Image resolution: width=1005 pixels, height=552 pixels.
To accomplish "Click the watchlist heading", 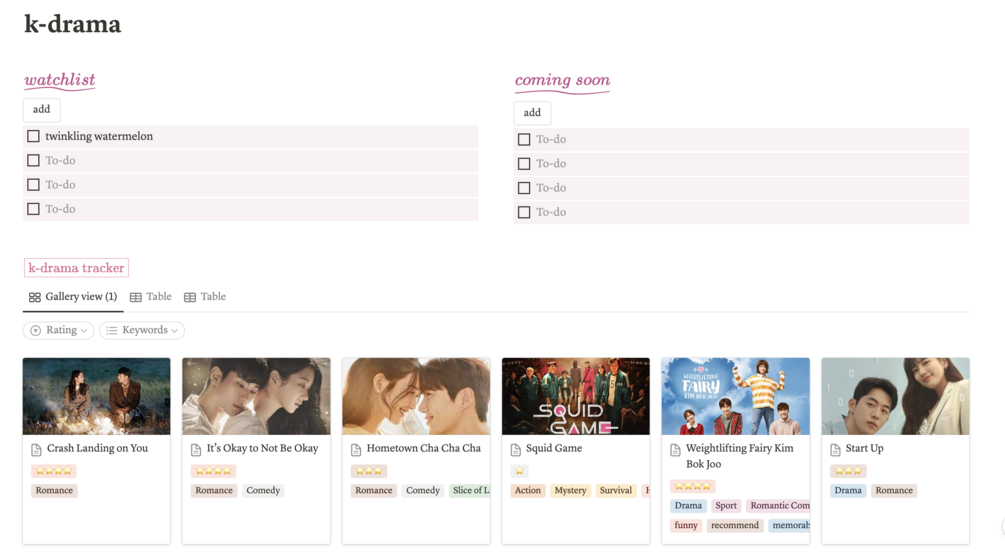I will 60,80.
